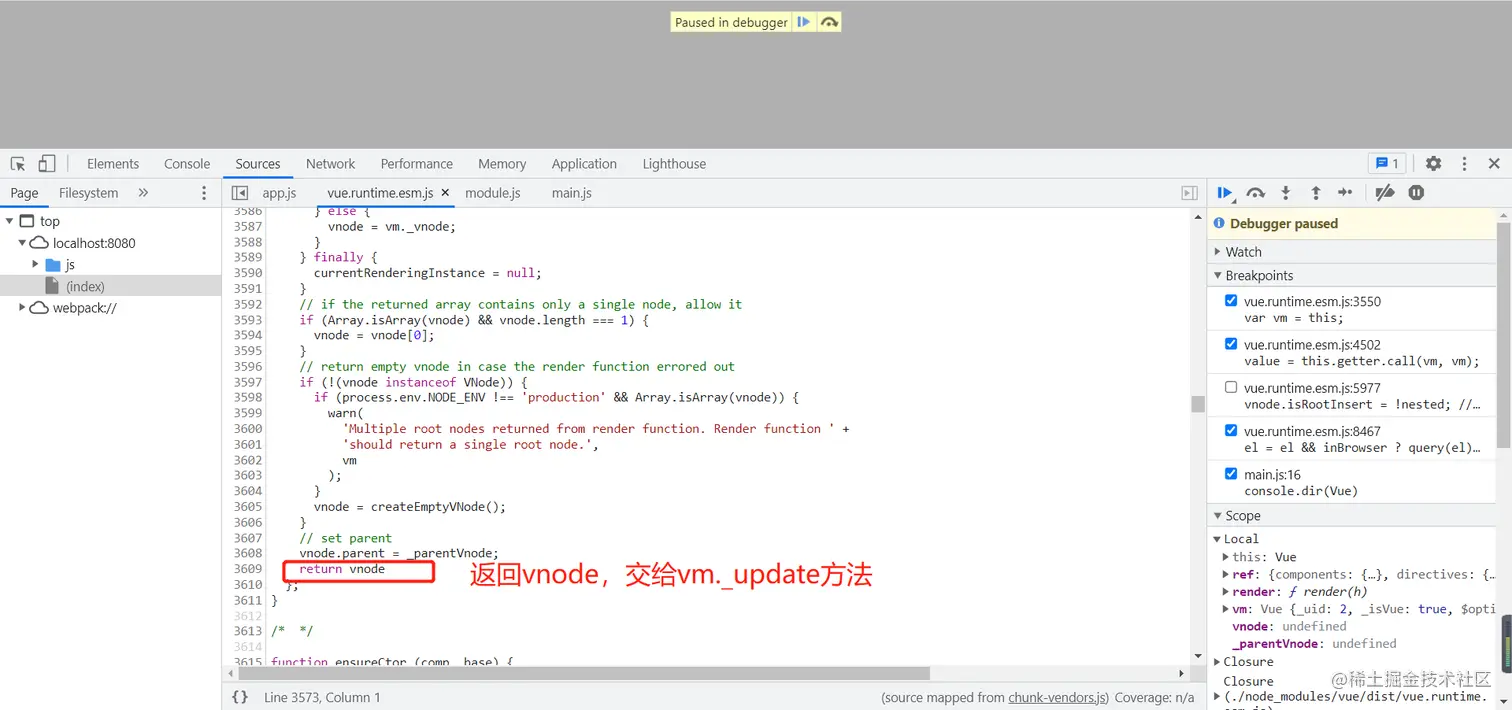Click the Step button in debugger toolbar
Image resolution: width=1512 pixels, height=710 pixels.
click(x=1345, y=193)
